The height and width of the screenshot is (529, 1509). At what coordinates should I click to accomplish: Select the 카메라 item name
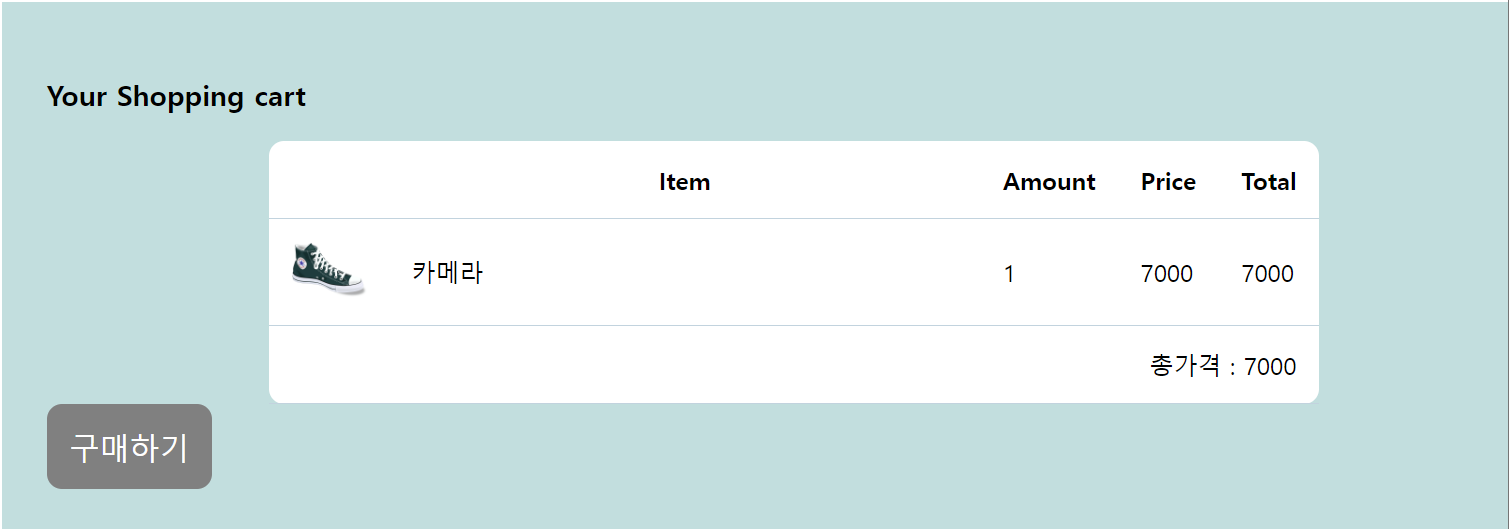447,272
